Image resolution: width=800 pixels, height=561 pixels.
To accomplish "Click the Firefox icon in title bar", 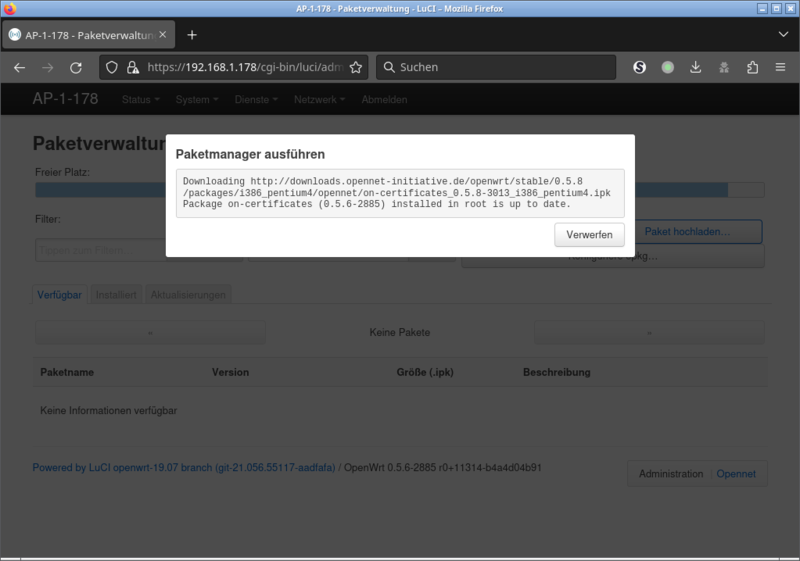I will 10,9.
